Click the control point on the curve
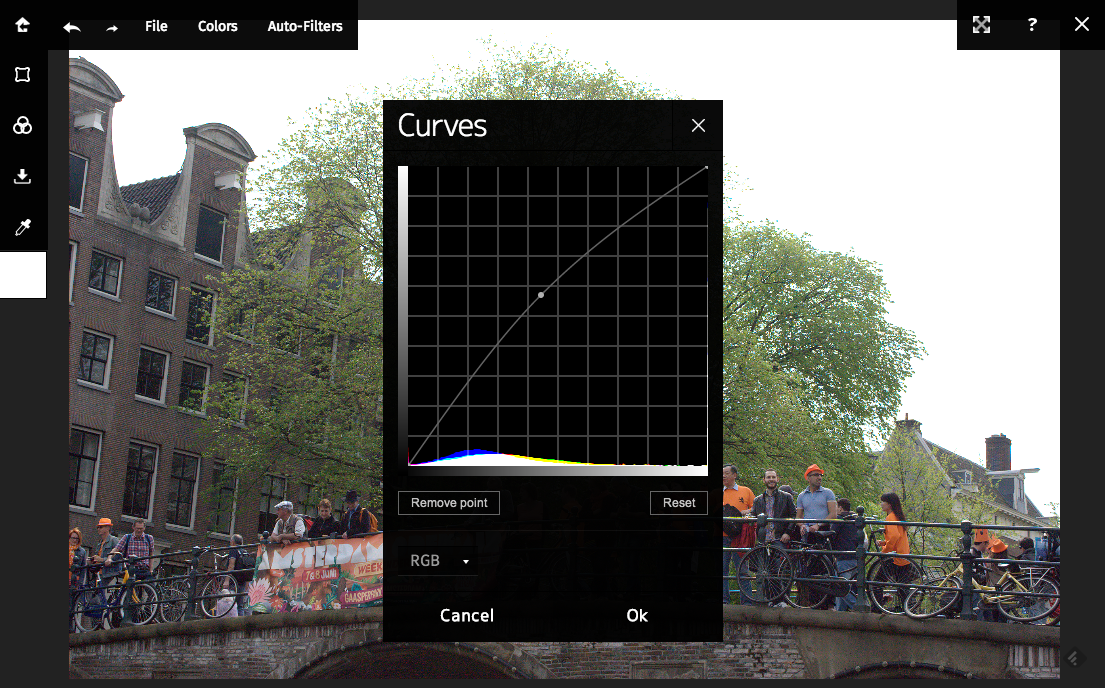Screen dimensions: 1105x688 point(541,295)
